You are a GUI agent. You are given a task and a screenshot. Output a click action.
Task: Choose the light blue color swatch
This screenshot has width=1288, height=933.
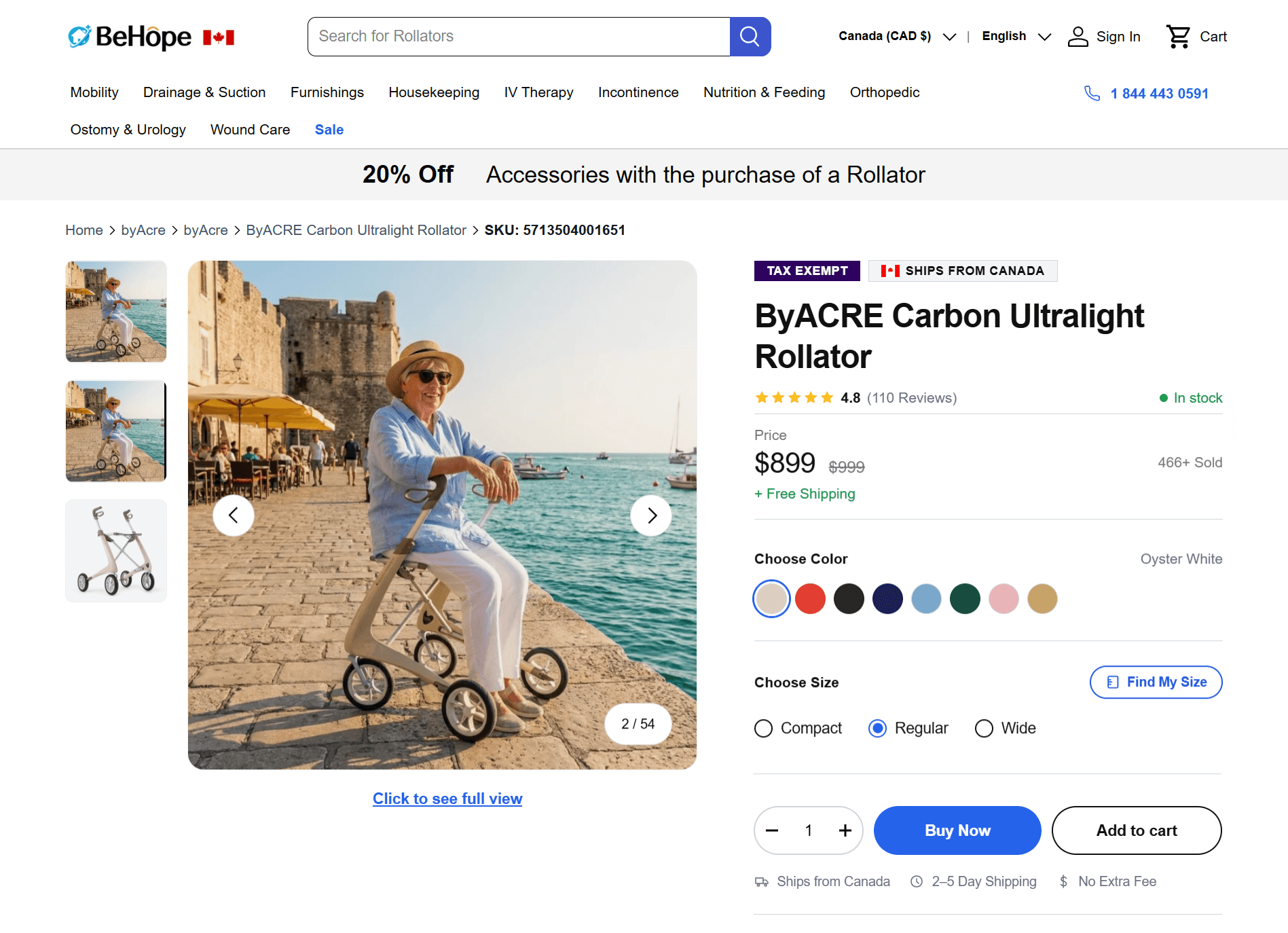click(926, 599)
